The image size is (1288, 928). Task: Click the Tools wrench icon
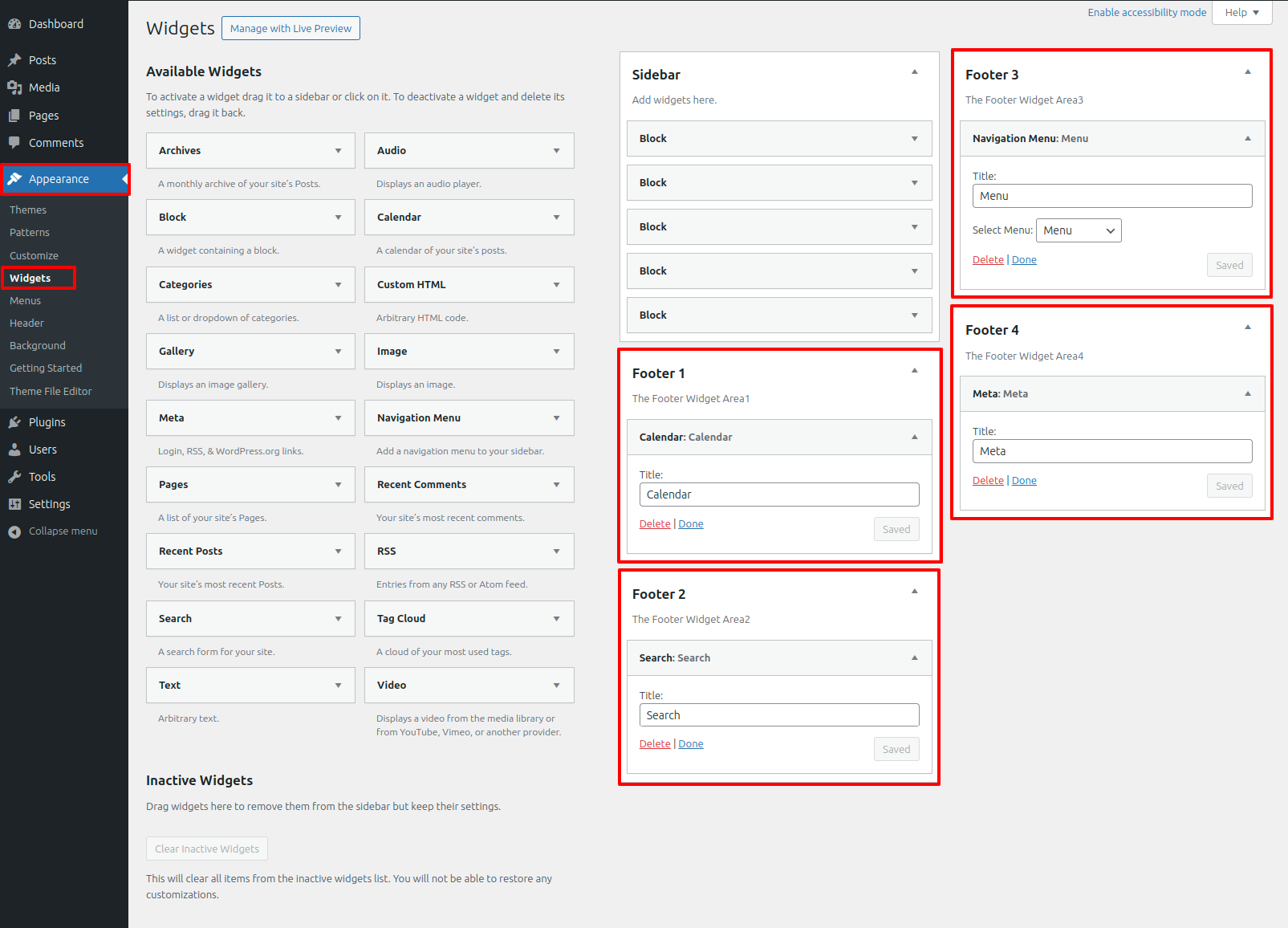tap(14, 477)
